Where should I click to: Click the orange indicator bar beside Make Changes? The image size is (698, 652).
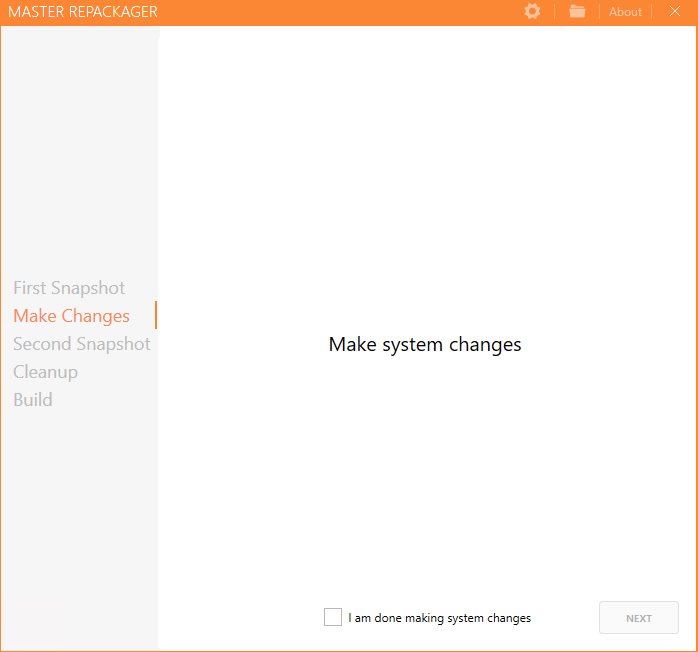156,316
